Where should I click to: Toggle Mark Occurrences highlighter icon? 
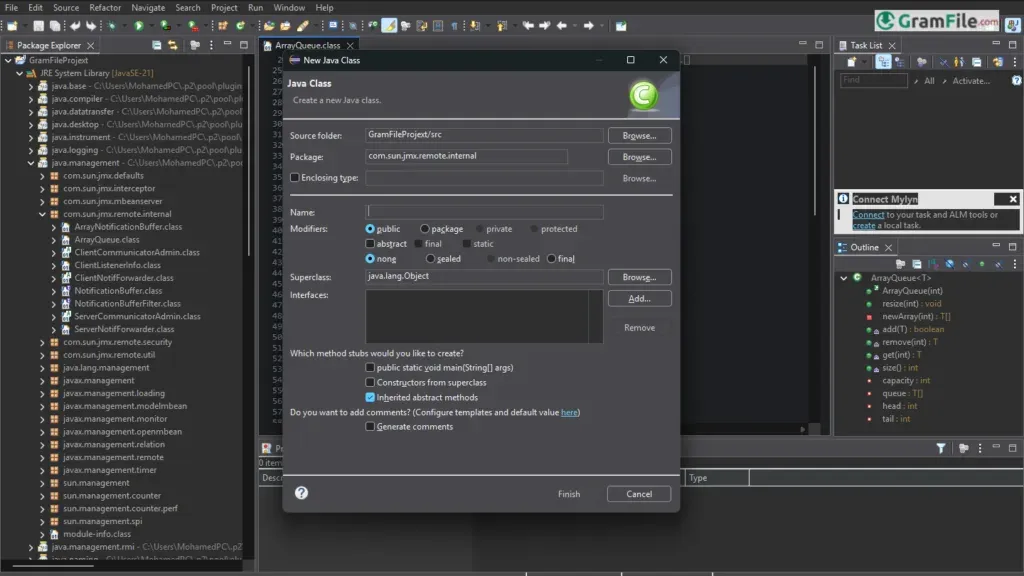click(389, 26)
